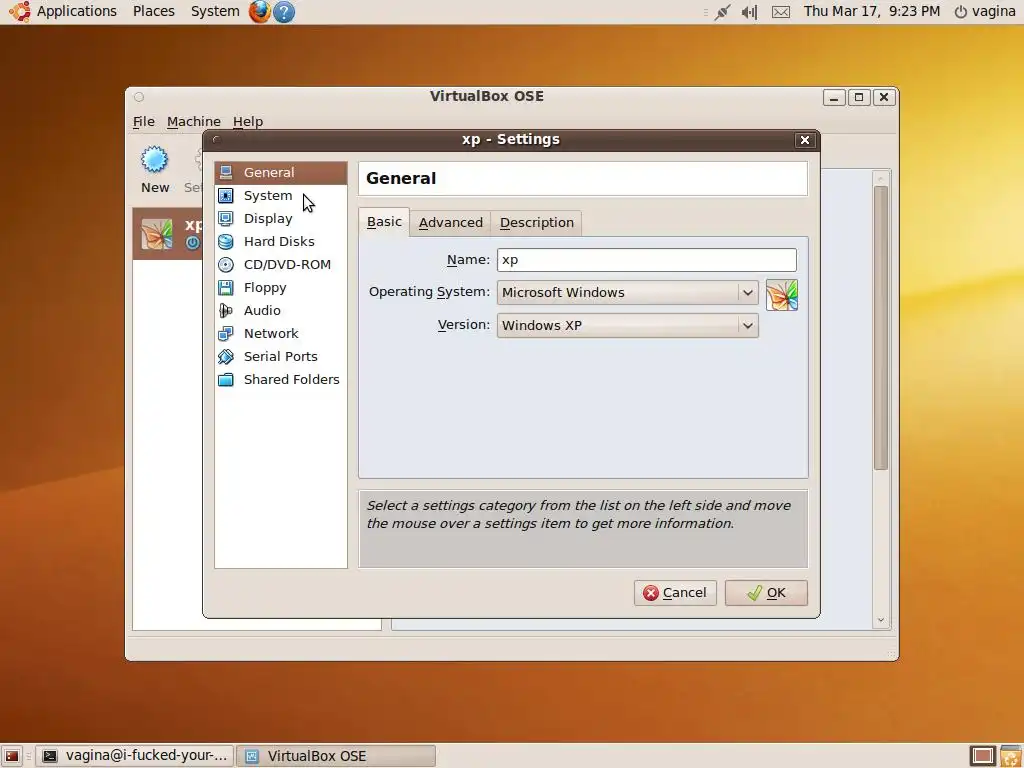Click the xp virtual machine icon in list
The image size is (1024, 768).
[x=157, y=234]
